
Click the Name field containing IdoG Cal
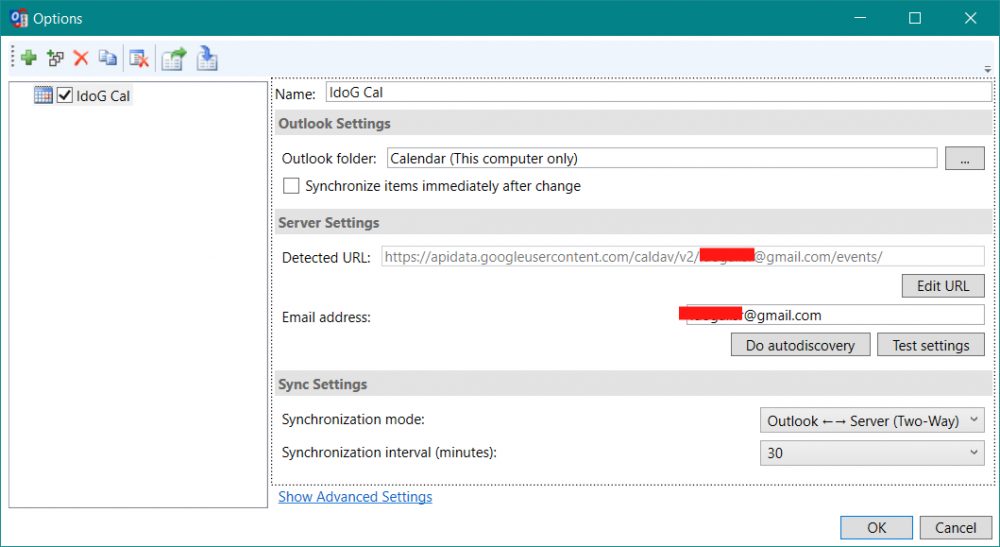pos(659,92)
